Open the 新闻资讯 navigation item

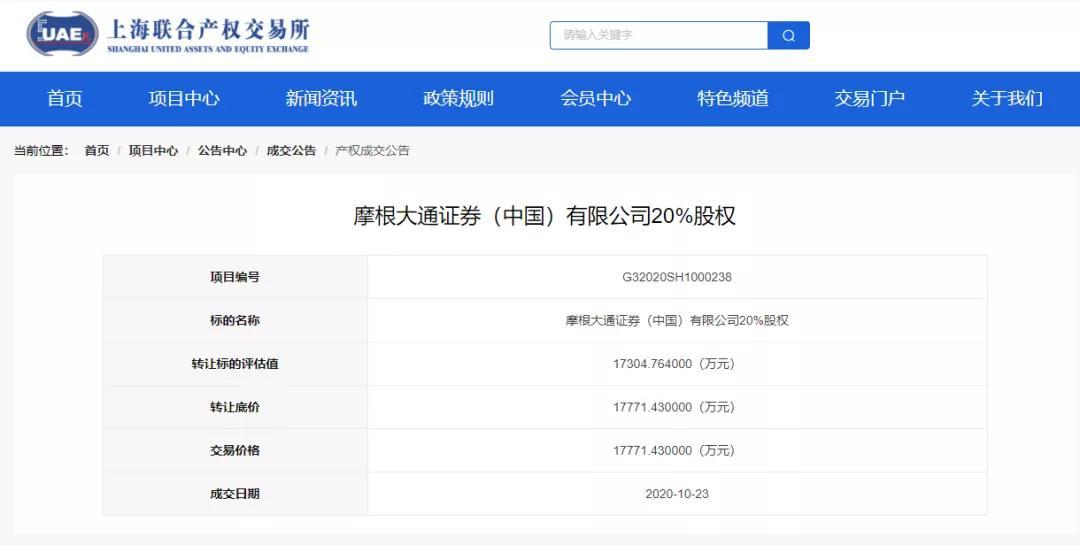[321, 99]
